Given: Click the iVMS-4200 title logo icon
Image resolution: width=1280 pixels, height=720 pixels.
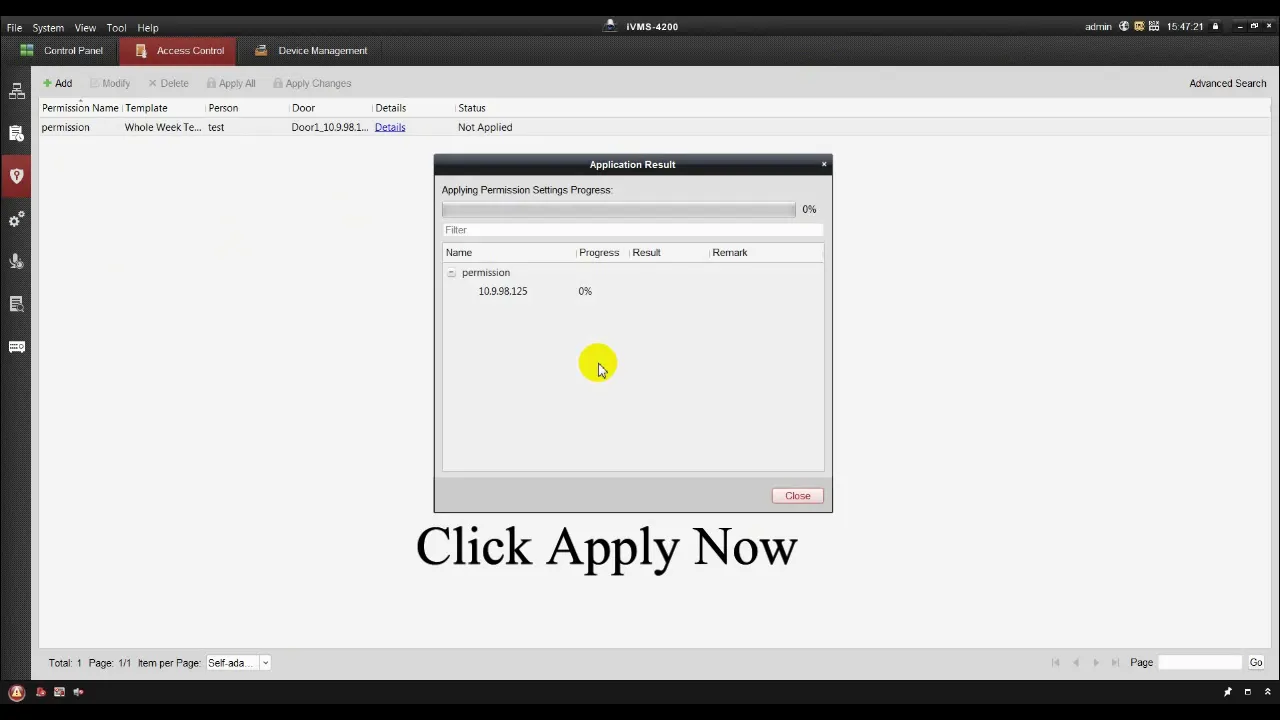Looking at the screenshot, I should click(x=610, y=26).
